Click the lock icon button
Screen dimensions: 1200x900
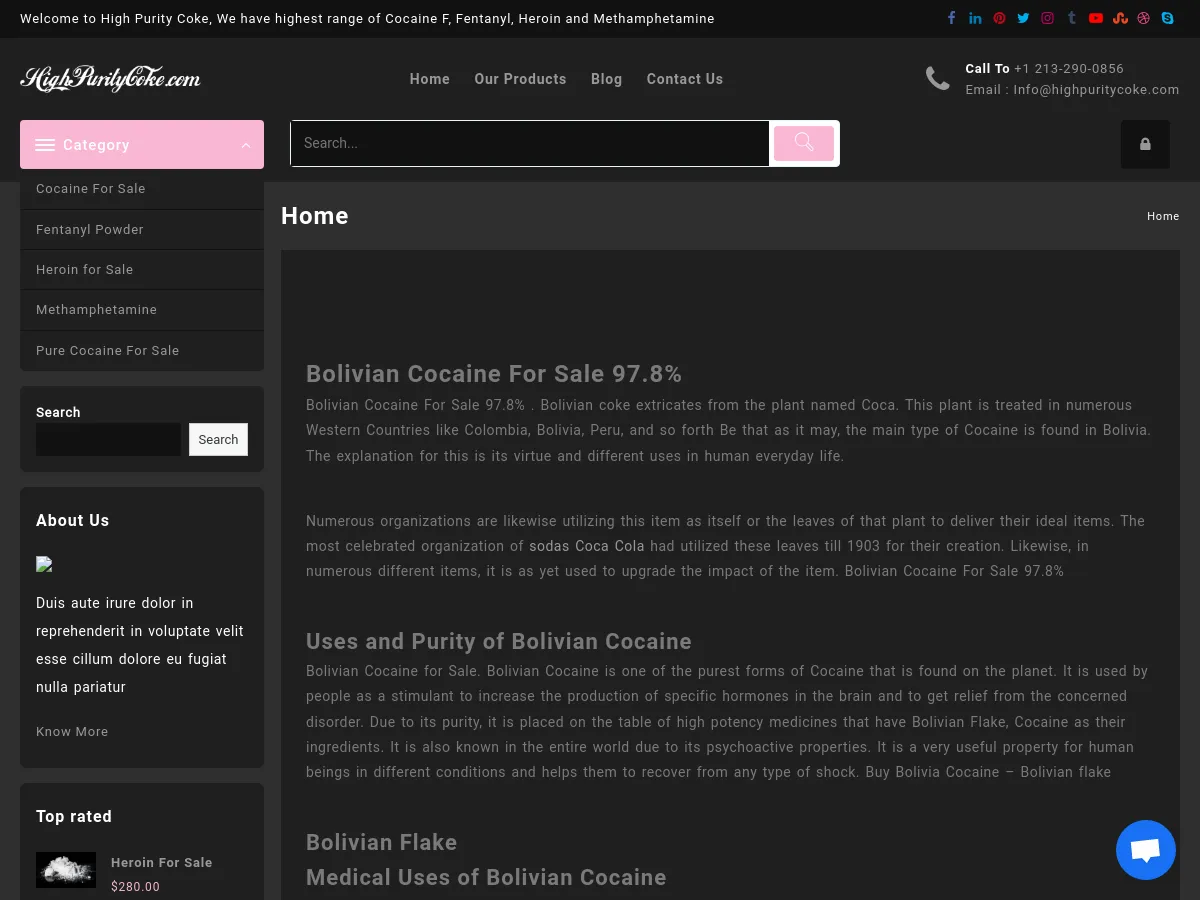click(x=1145, y=144)
